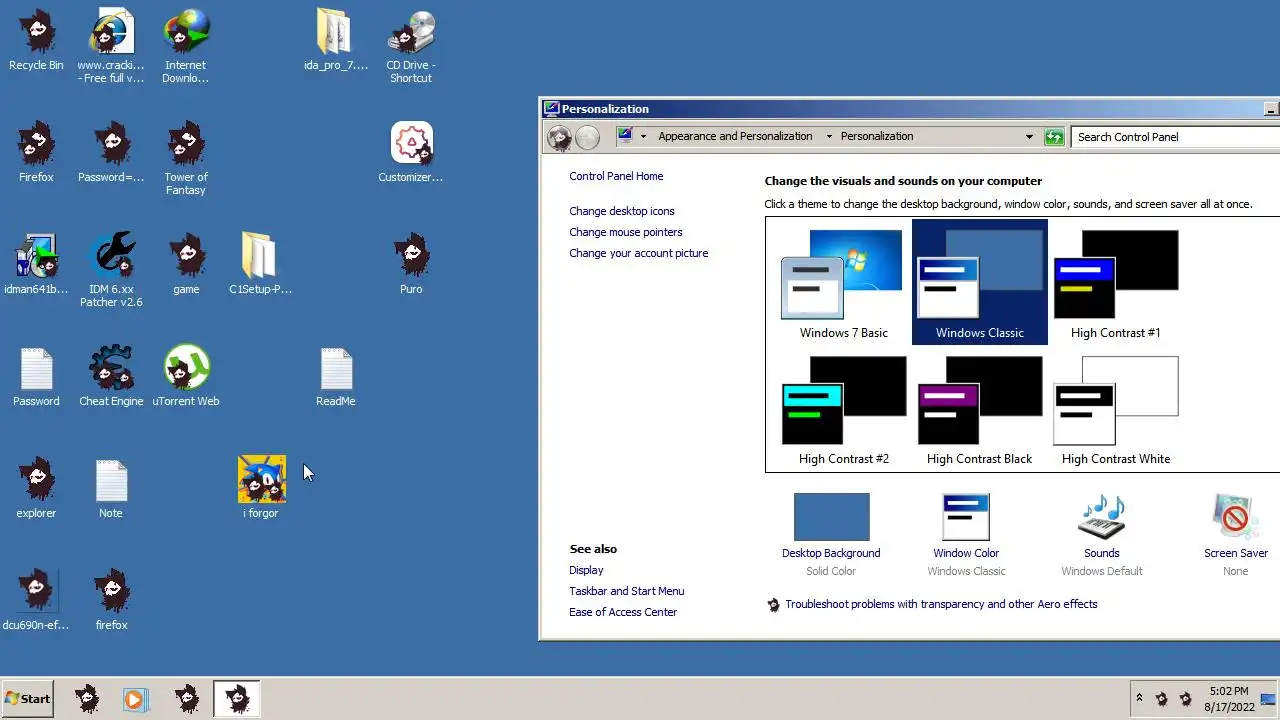Open the Tower of Fantasy icon
This screenshot has width=1280, height=720.
186,158
